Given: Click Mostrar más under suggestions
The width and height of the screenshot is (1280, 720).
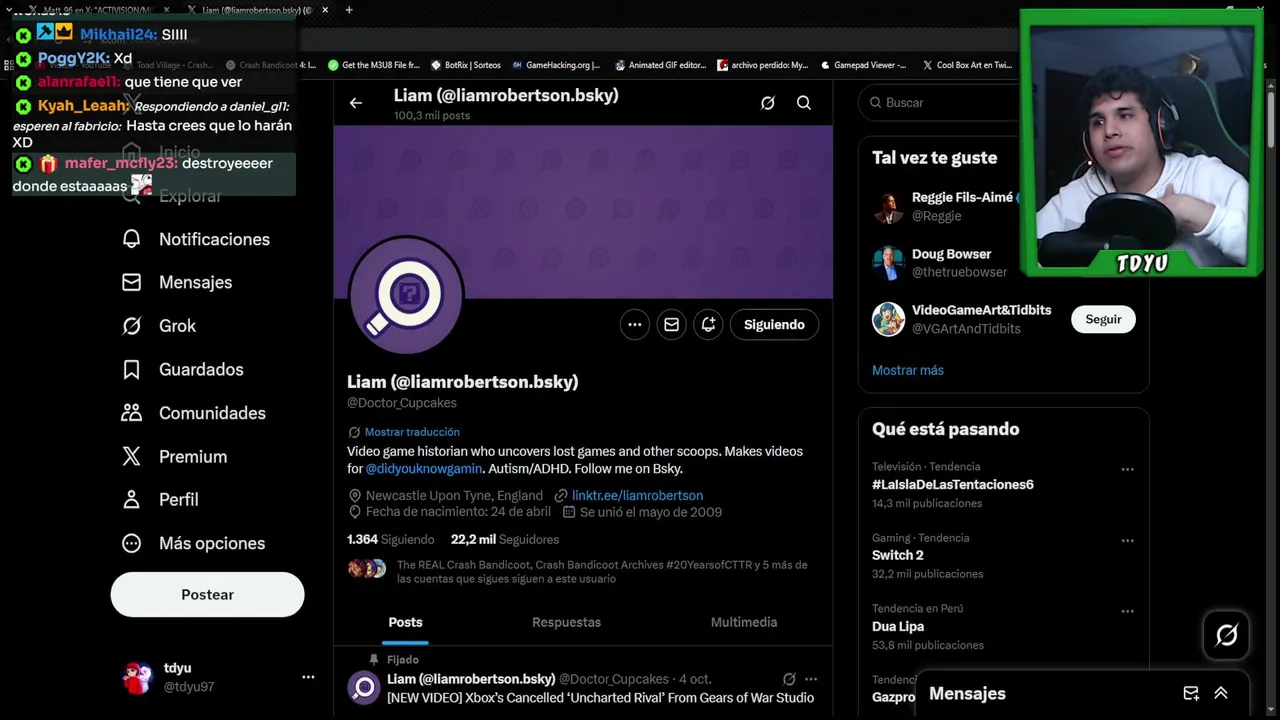Looking at the screenshot, I should tap(908, 370).
